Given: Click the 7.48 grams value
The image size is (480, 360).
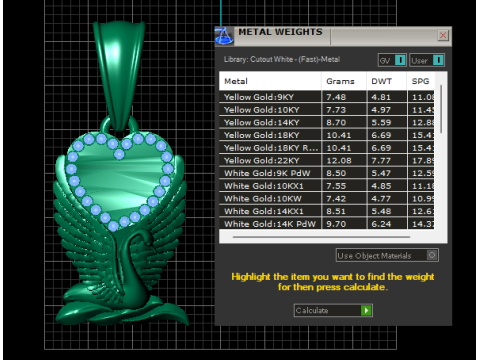Looking at the screenshot, I should [336, 97].
